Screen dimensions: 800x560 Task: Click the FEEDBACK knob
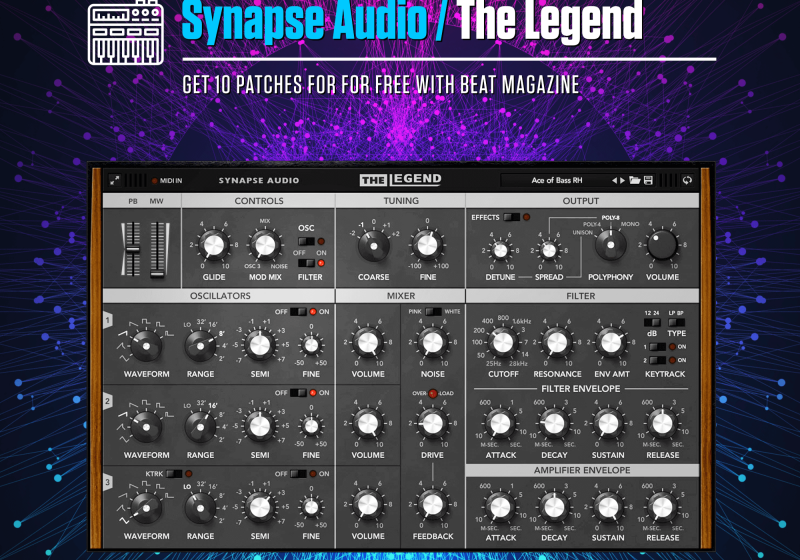pos(433,504)
